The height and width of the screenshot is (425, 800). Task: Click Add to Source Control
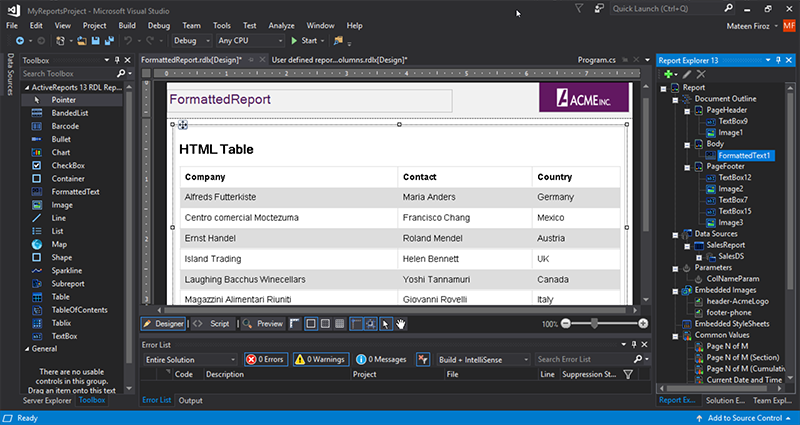745,418
